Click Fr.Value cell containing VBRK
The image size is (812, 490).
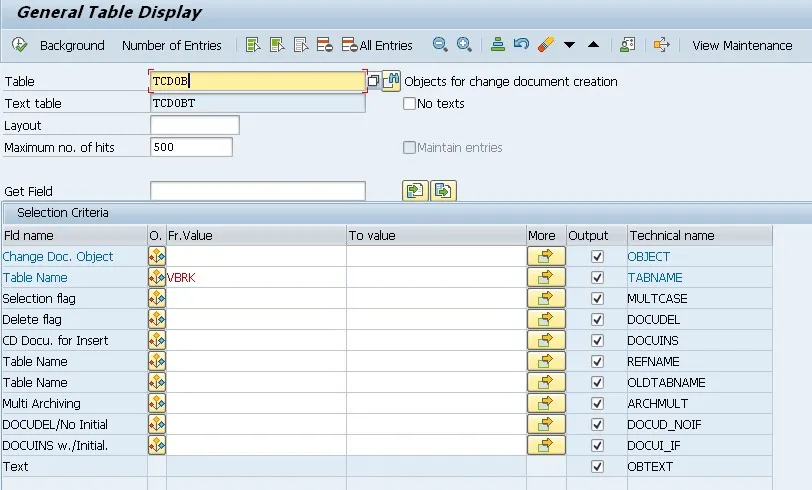click(256, 278)
